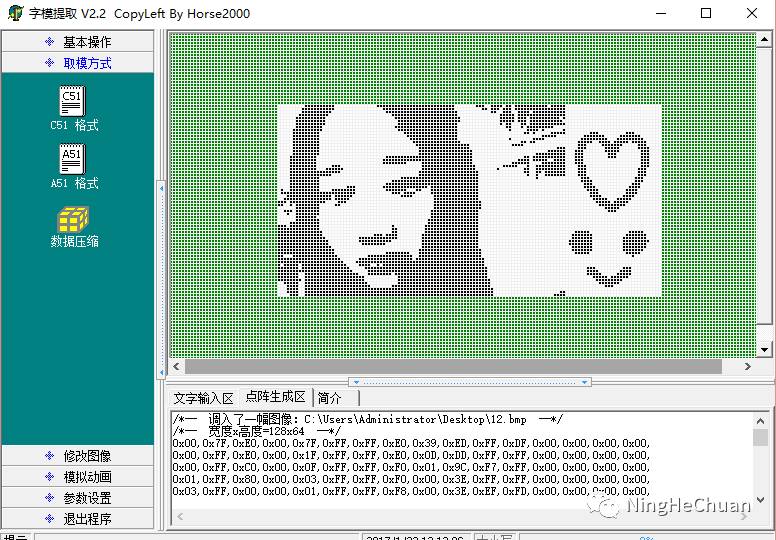Switch to the 文字输入区 tab
The image size is (776, 540).
pos(203,398)
